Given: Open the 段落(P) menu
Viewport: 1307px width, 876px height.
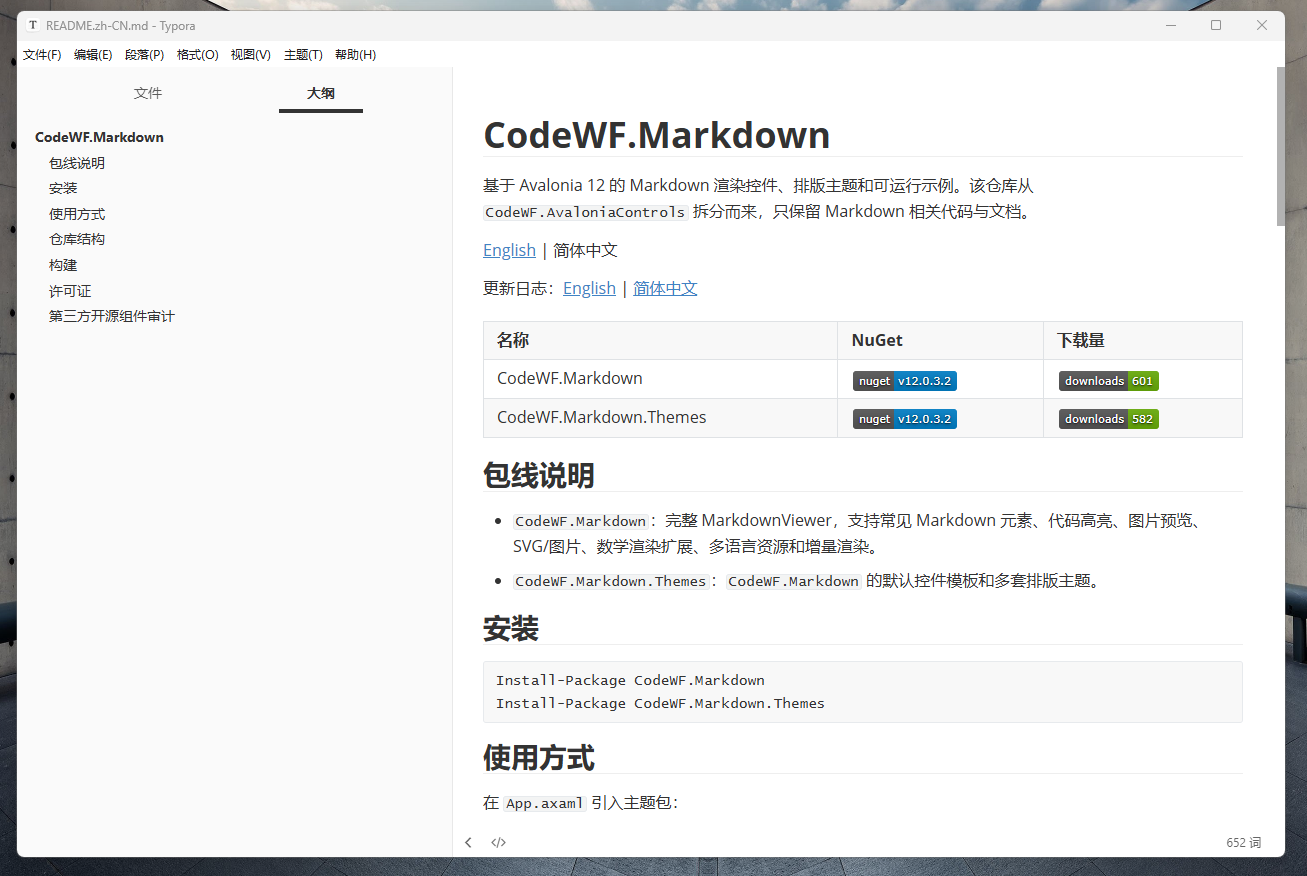Looking at the screenshot, I should pyautogui.click(x=144, y=55).
